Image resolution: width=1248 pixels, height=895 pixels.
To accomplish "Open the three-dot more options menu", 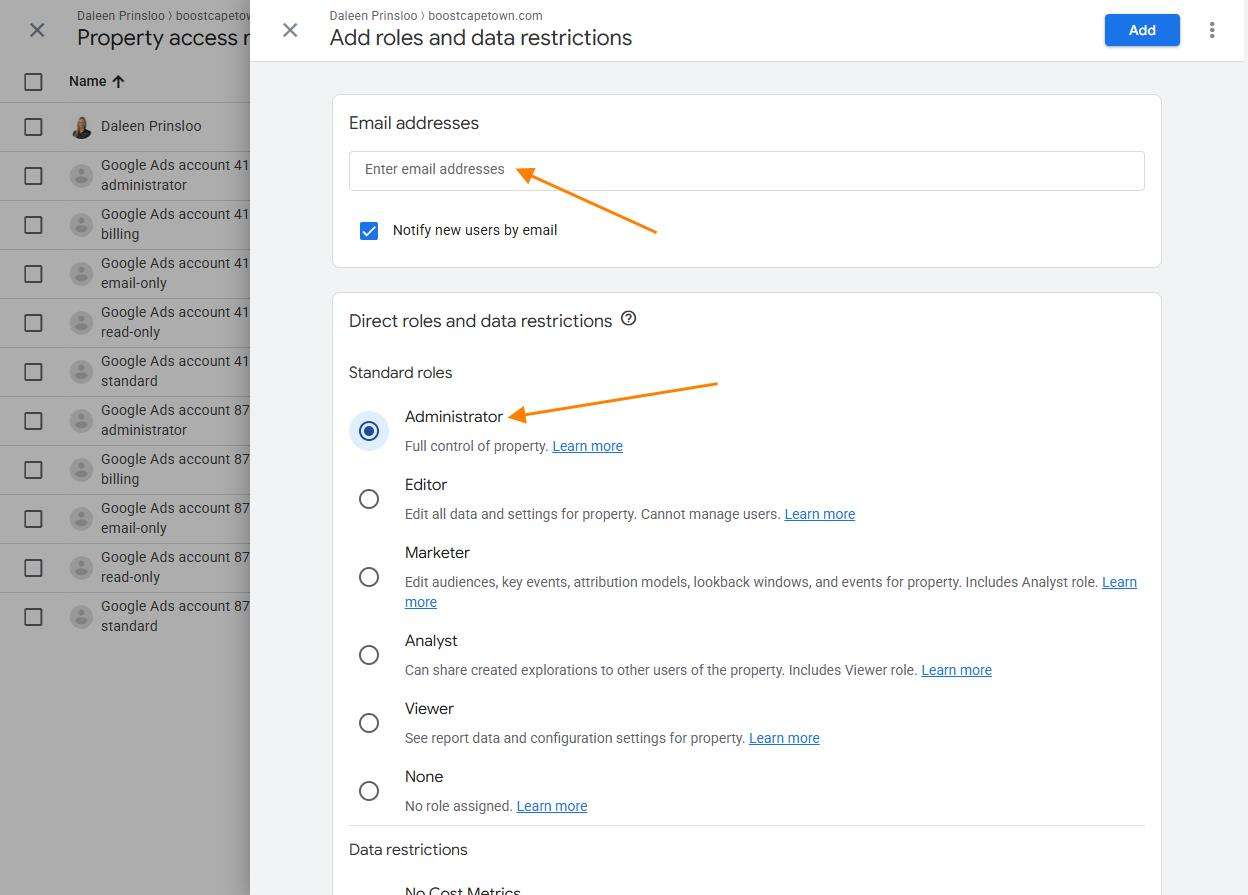I will click(x=1212, y=30).
